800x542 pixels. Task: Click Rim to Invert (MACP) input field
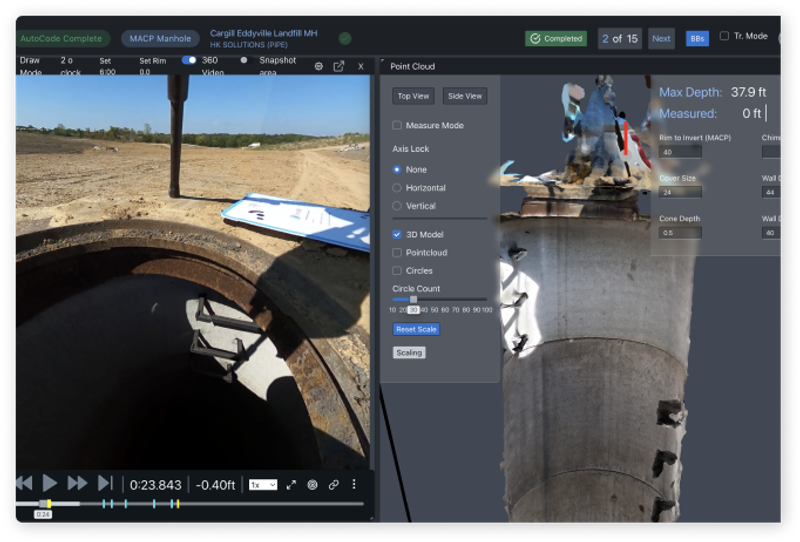click(x=680, y=152)
